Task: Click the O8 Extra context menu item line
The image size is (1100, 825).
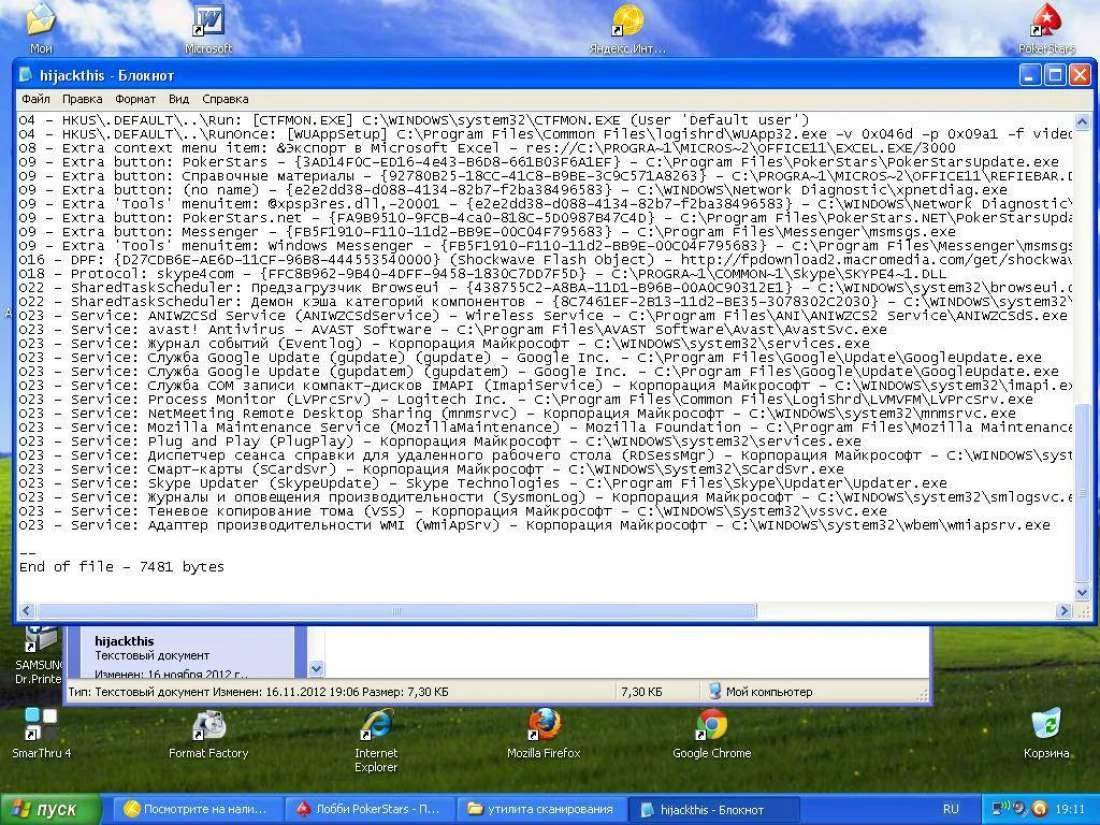Action: (x=488, y=148)
